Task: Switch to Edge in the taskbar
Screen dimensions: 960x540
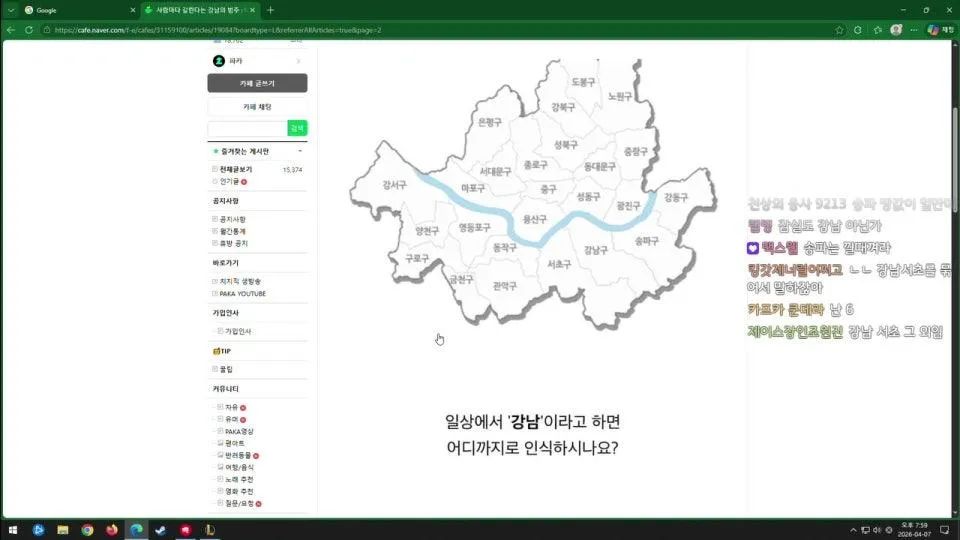Action: [x=136, y=530]
